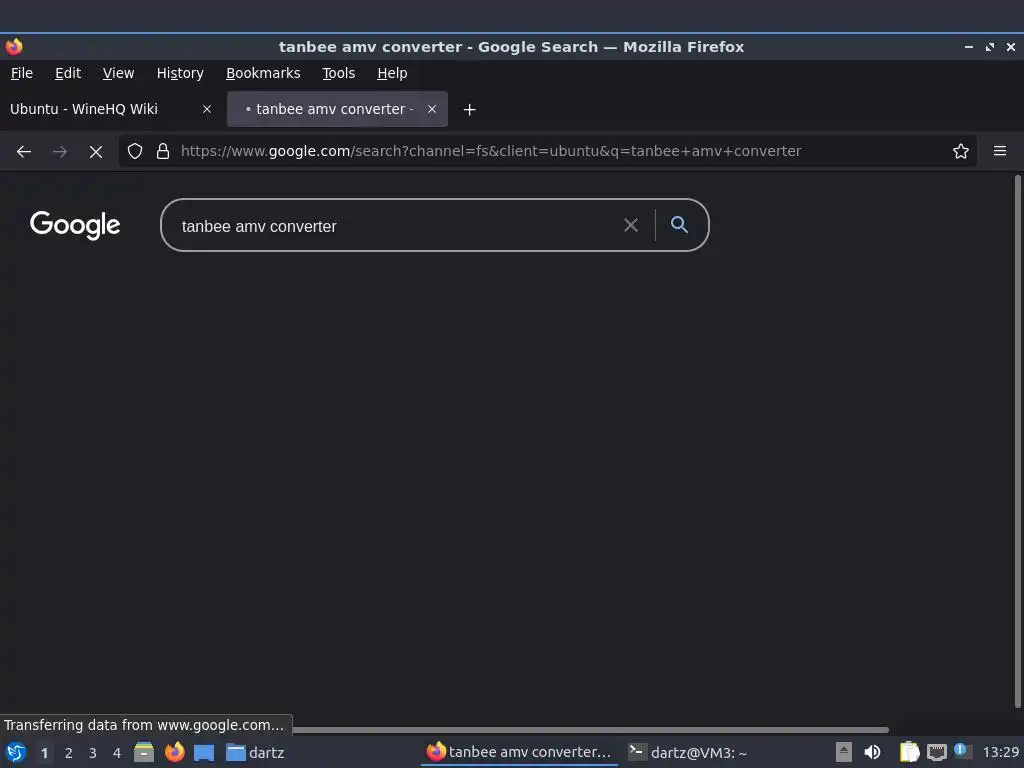Switch to workspace 4
The width and height of the screenshot is (1024, 768).
coord(117,753)
